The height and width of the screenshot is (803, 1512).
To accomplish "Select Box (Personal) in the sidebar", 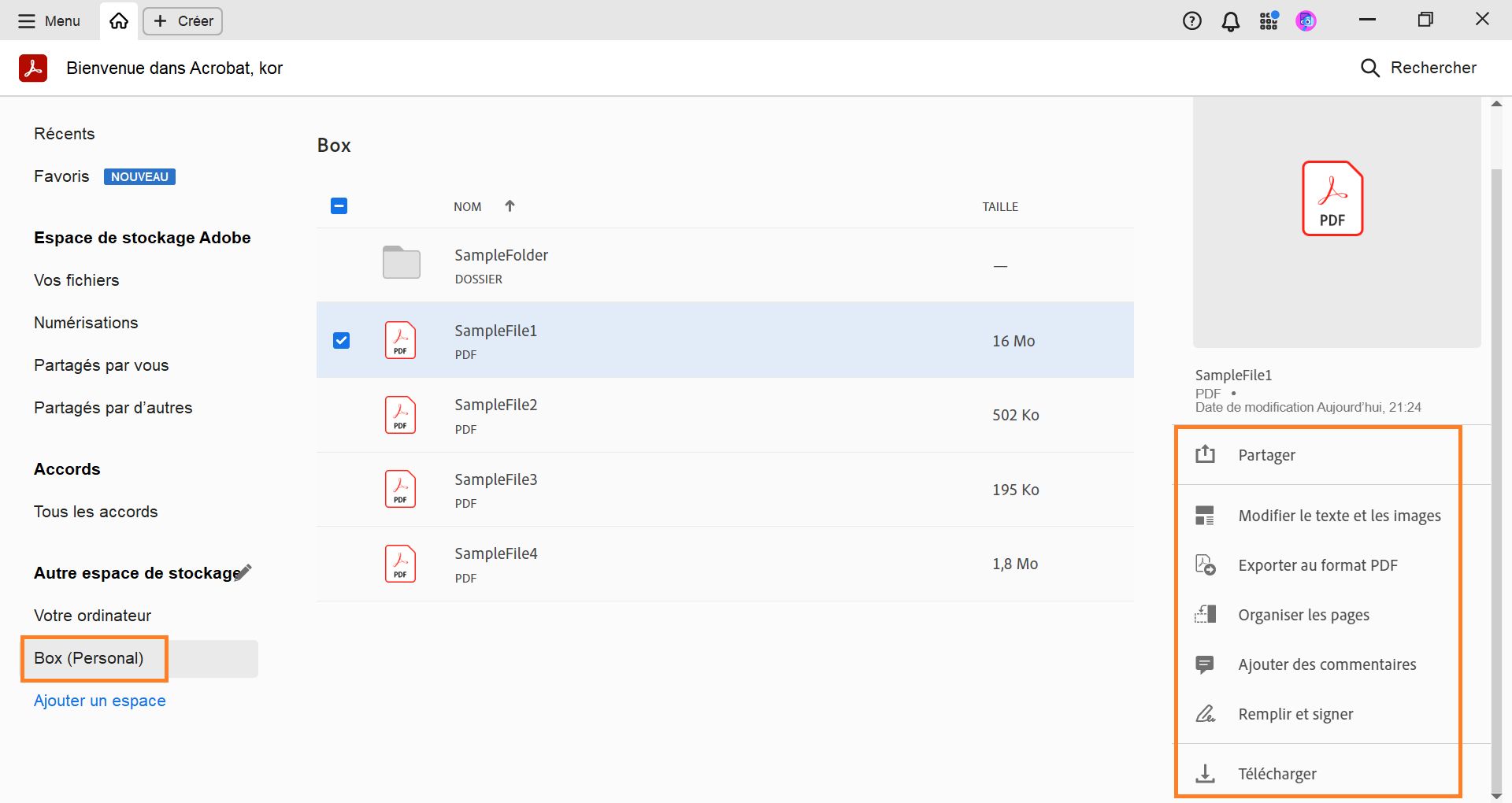I will click(89, 658).
